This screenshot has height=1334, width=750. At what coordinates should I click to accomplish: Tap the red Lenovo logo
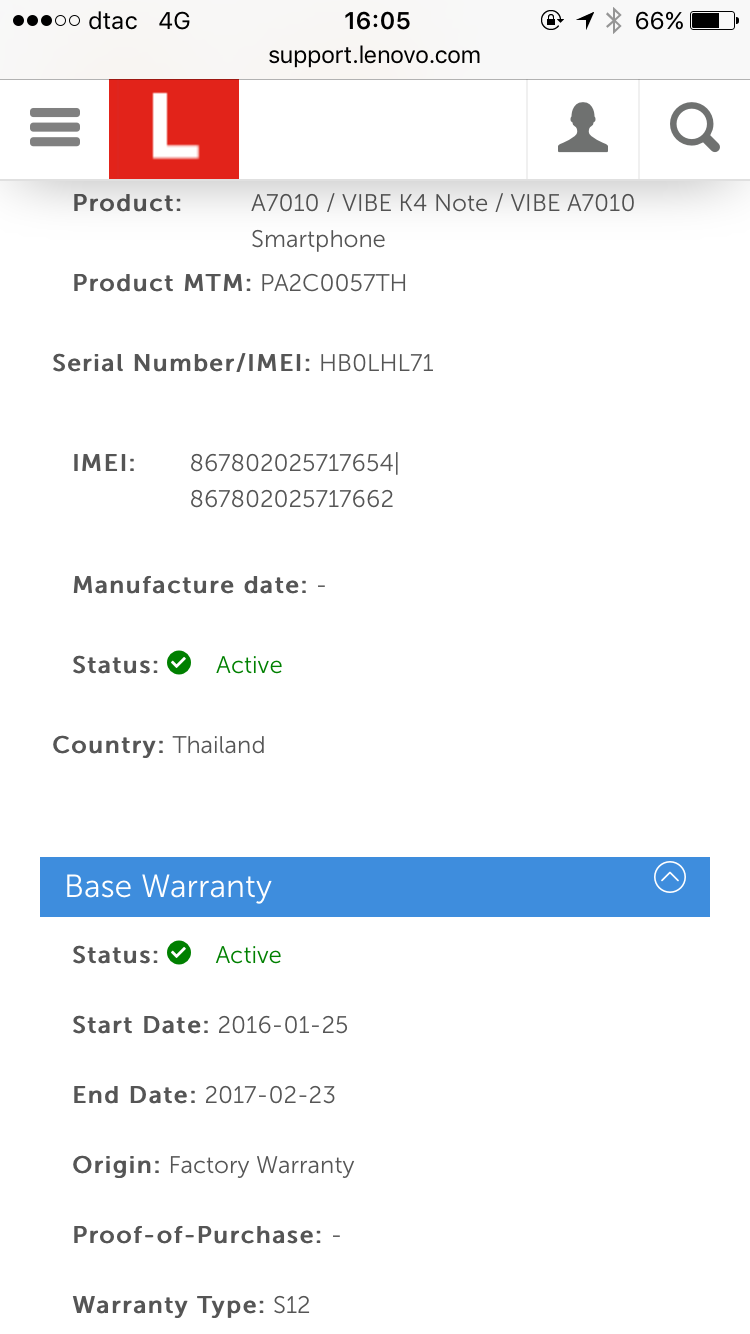(174, 129)
